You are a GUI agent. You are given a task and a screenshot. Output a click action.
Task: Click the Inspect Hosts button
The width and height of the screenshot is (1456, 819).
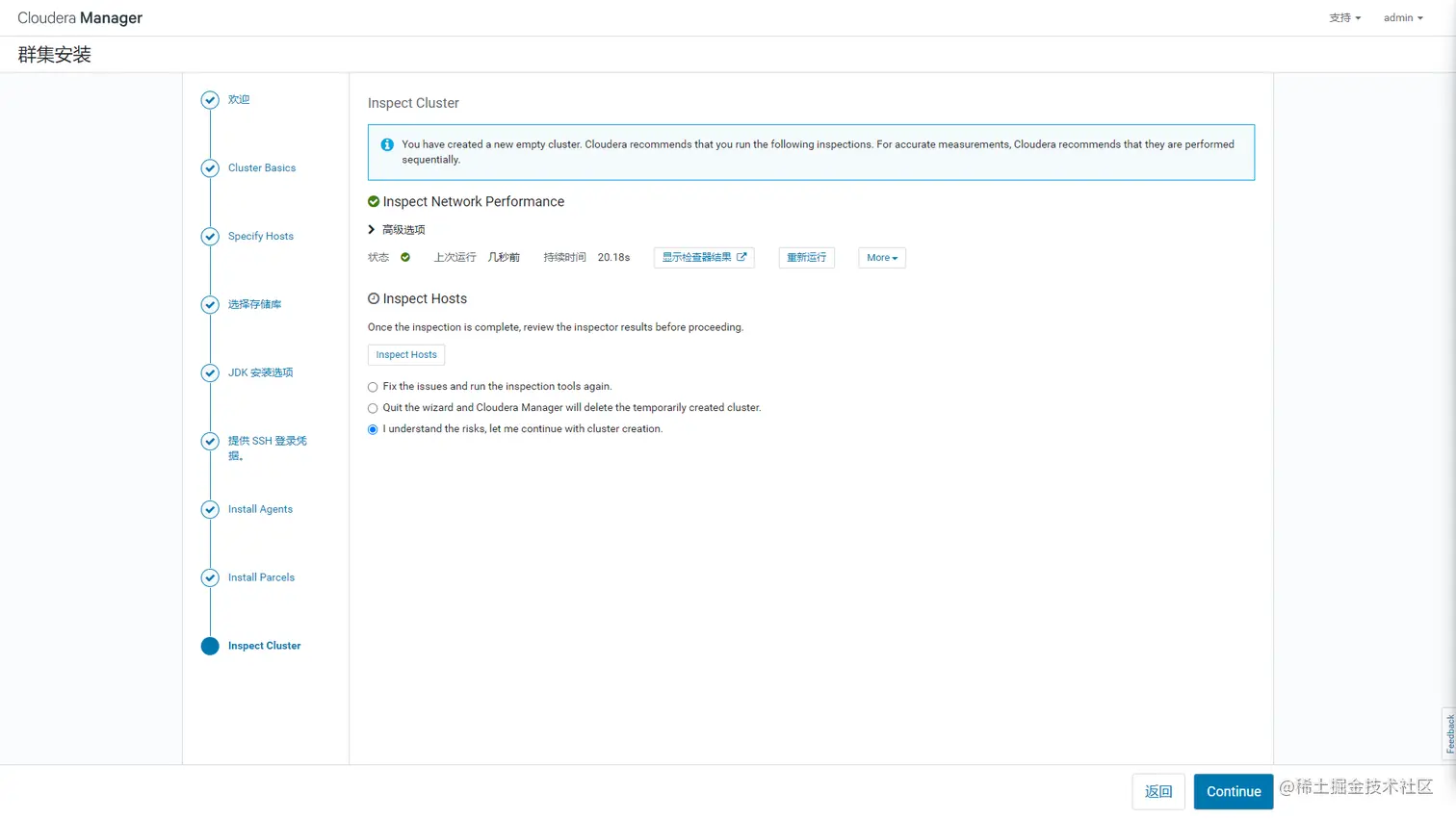click(x=406, y=355)
